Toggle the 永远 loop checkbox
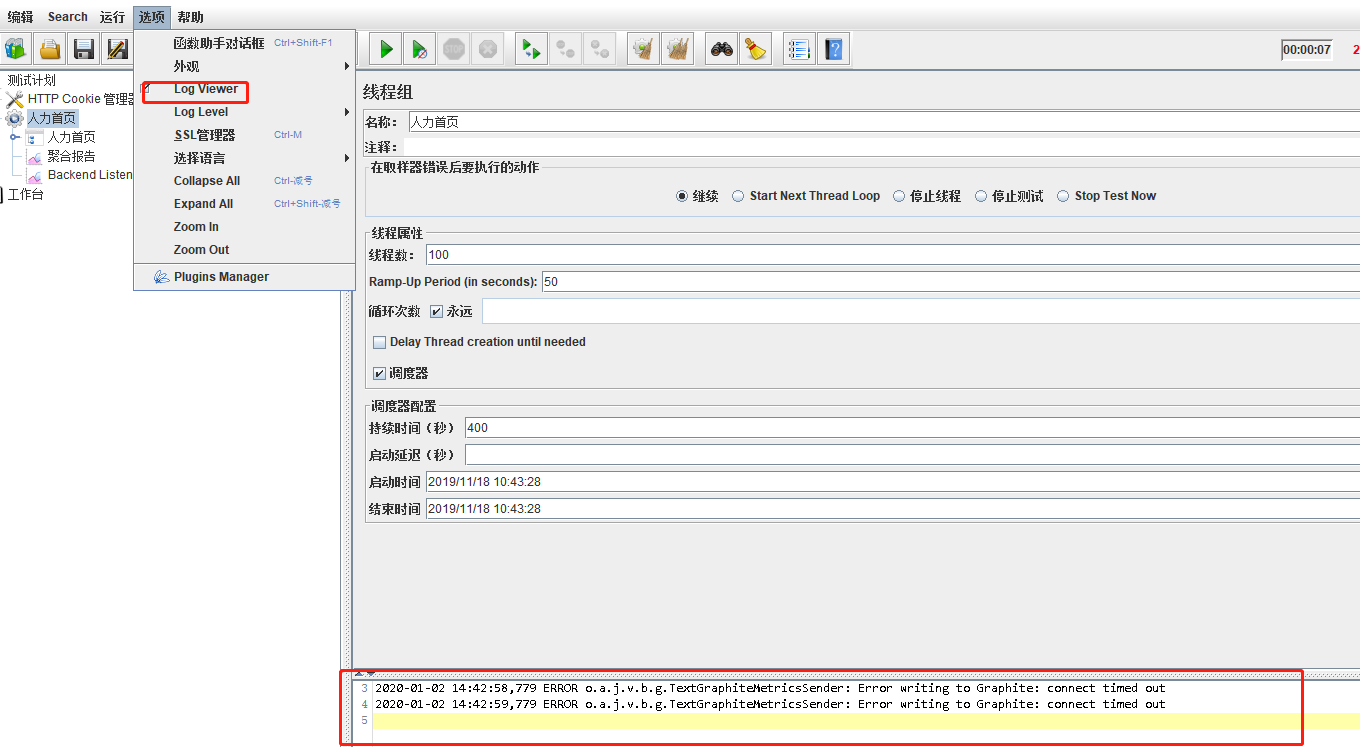 (x=436, y=312)
